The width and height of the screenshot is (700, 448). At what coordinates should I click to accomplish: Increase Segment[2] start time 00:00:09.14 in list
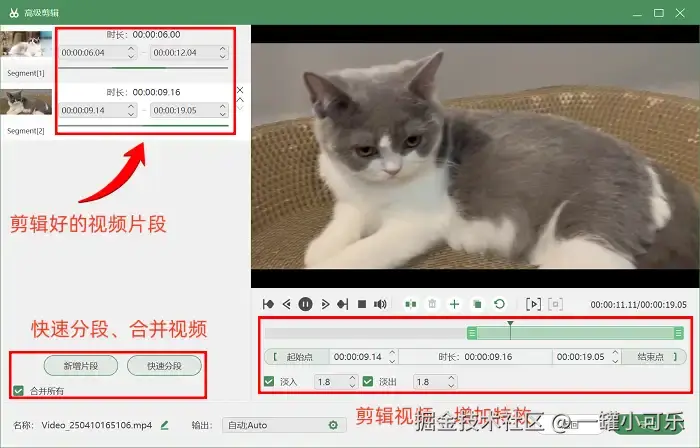coord(131,106)
